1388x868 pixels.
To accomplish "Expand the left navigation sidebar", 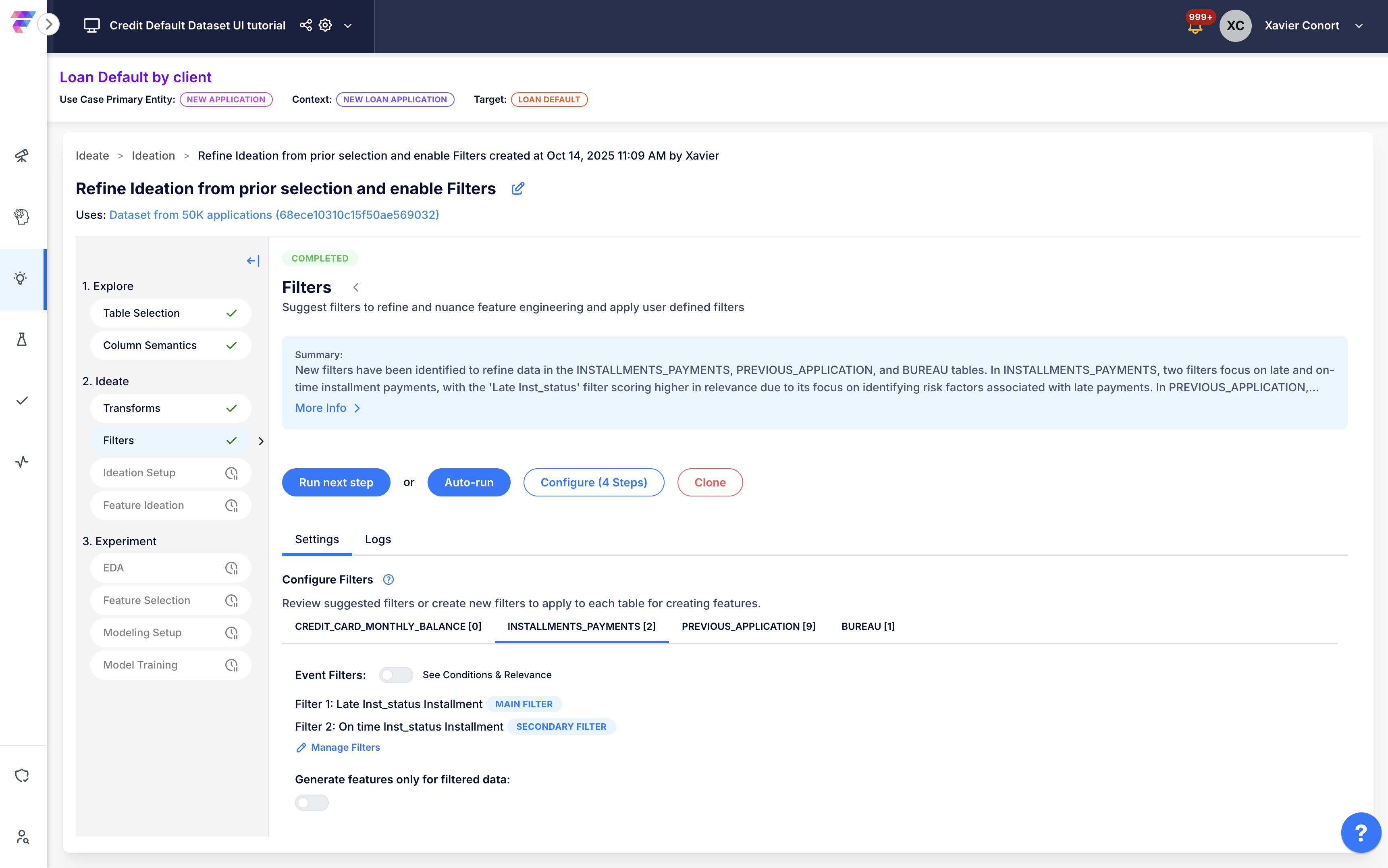I will click(49, 24).
